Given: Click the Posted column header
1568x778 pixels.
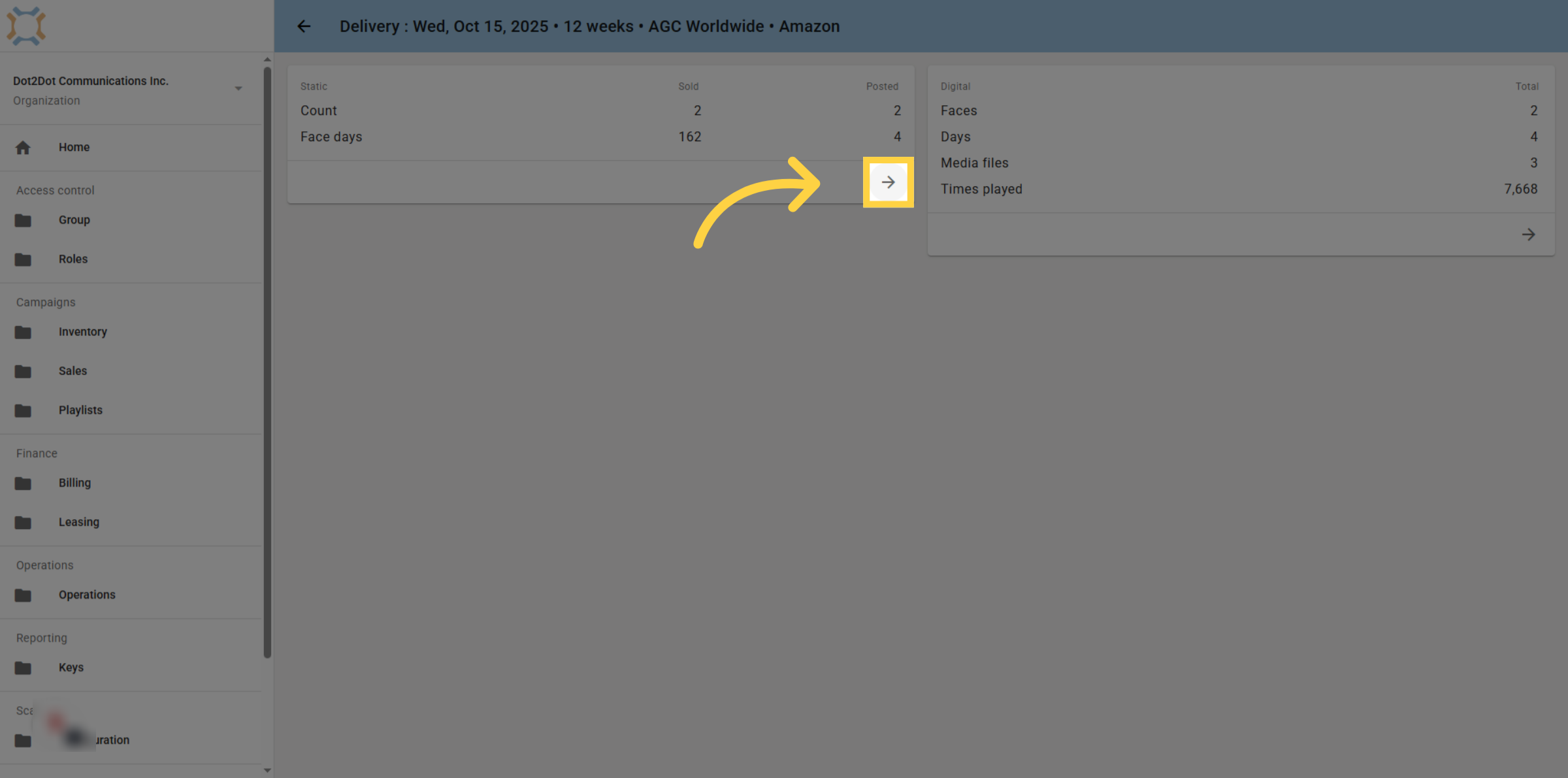Looking at the screenshot, I should tap(883, 86).
